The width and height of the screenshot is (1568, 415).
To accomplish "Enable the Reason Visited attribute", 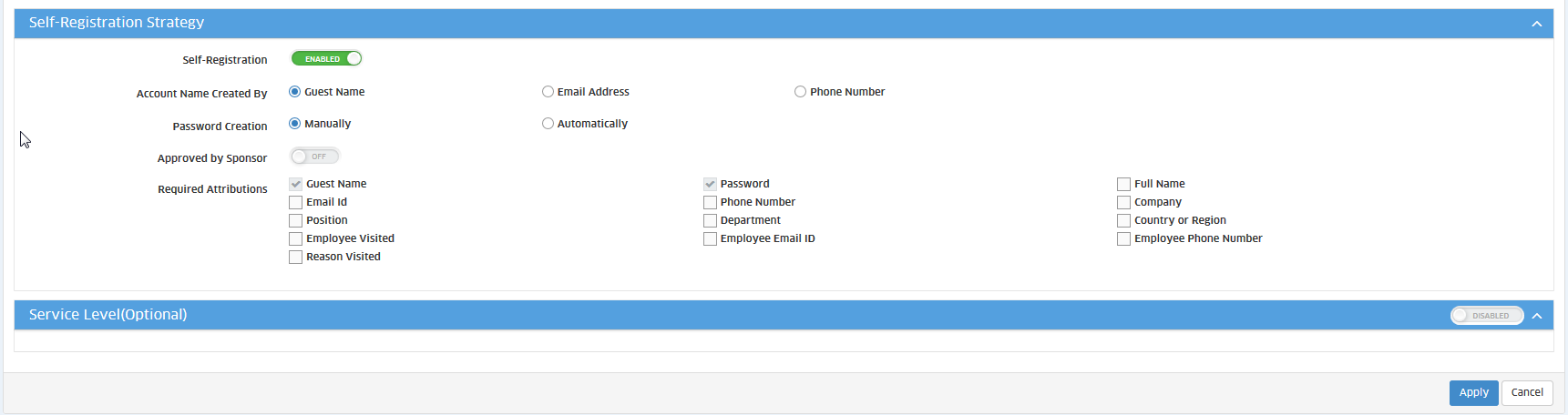I will (x=295, y=257).
